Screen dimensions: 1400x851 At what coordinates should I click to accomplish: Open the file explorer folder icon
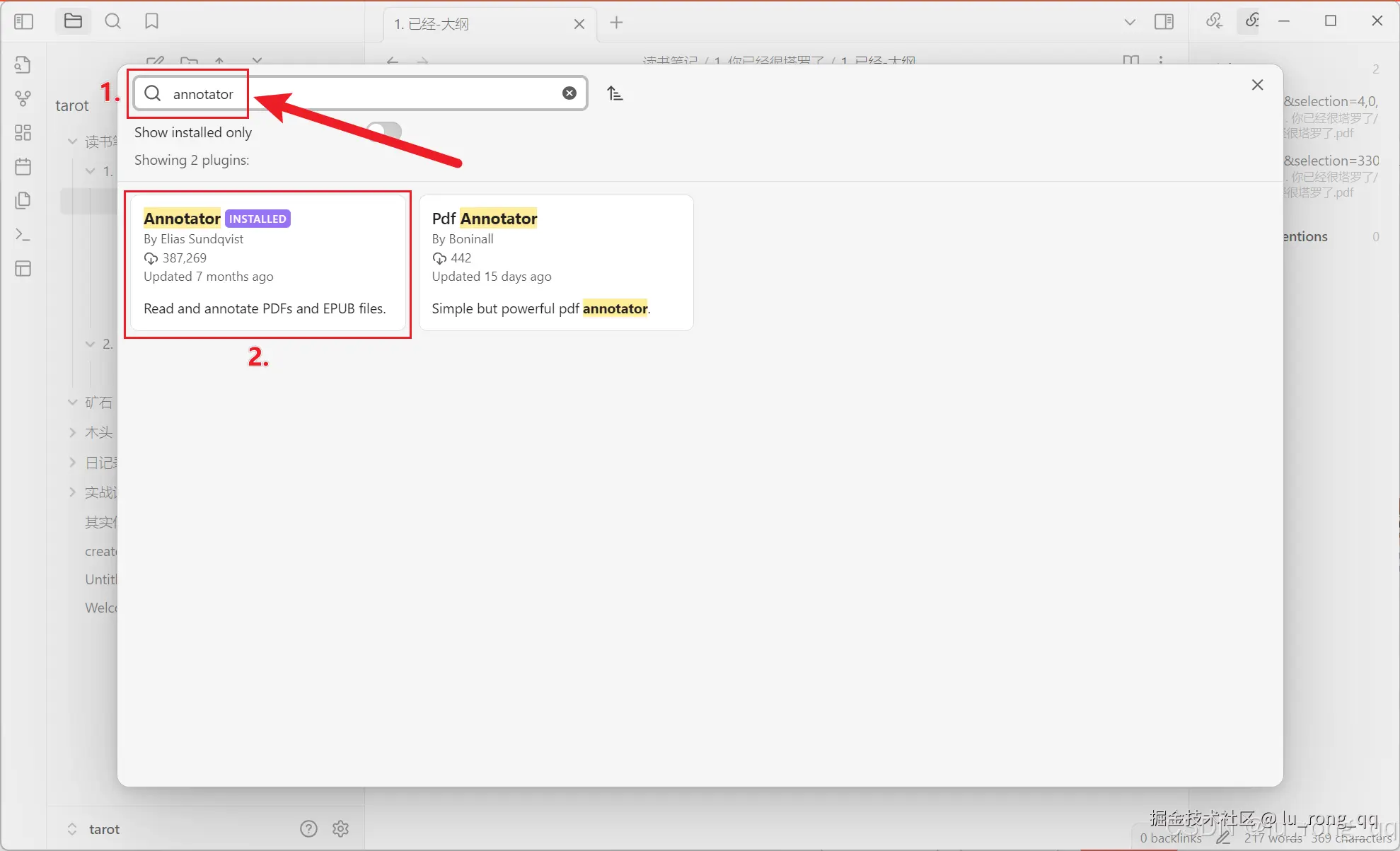(x=73, y=21)
